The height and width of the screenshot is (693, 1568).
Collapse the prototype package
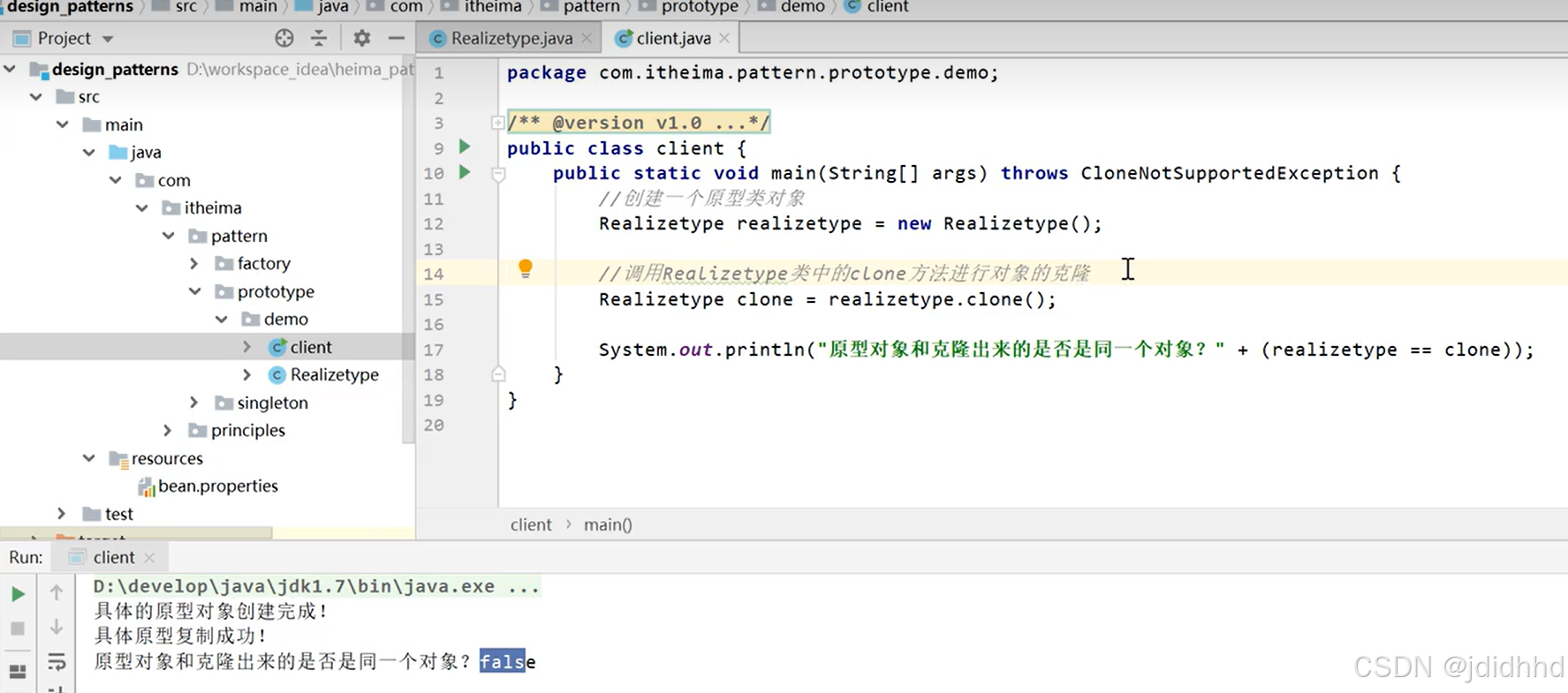(195, 291)
